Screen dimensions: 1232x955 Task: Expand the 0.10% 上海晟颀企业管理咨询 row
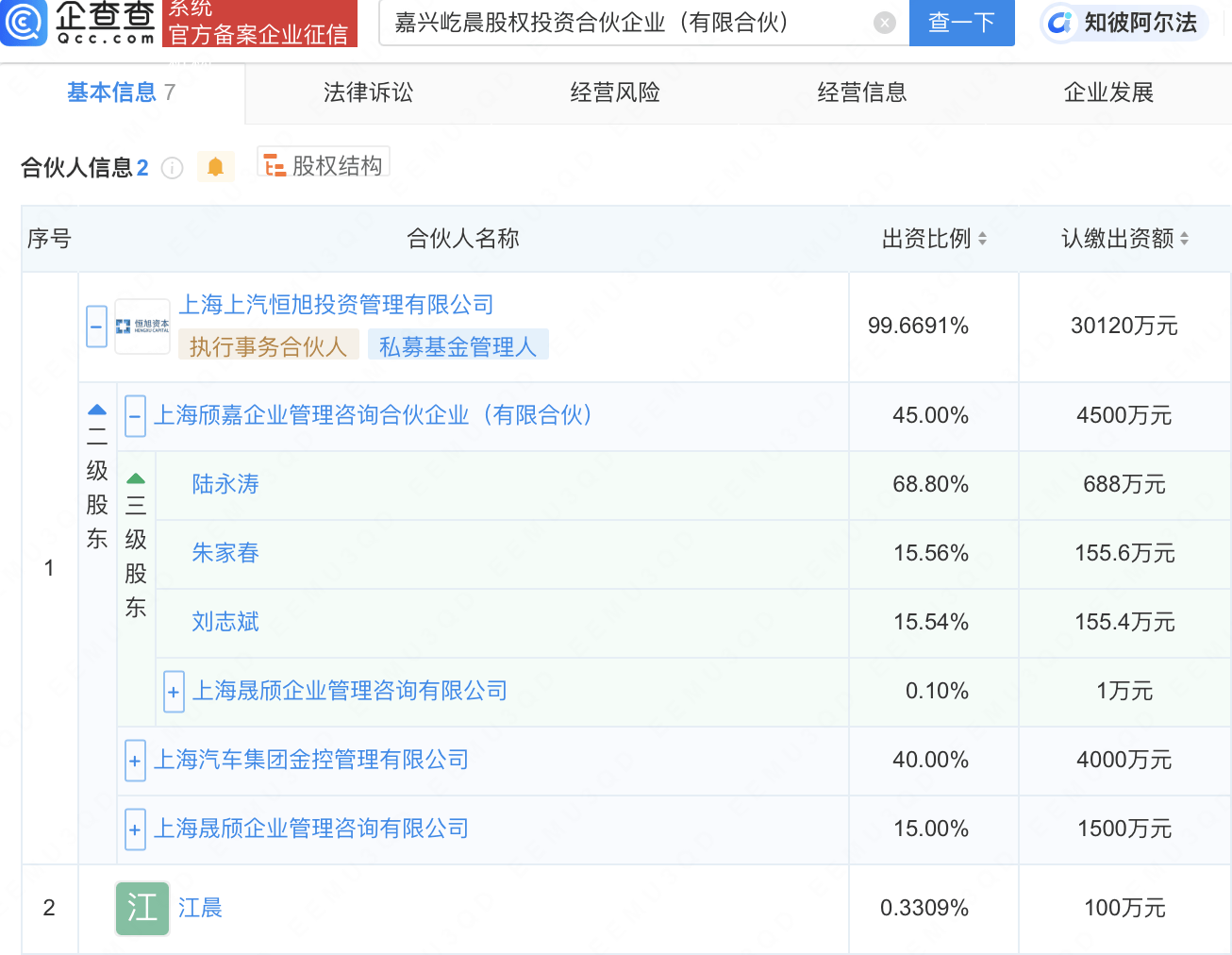(x=174, y=693)
